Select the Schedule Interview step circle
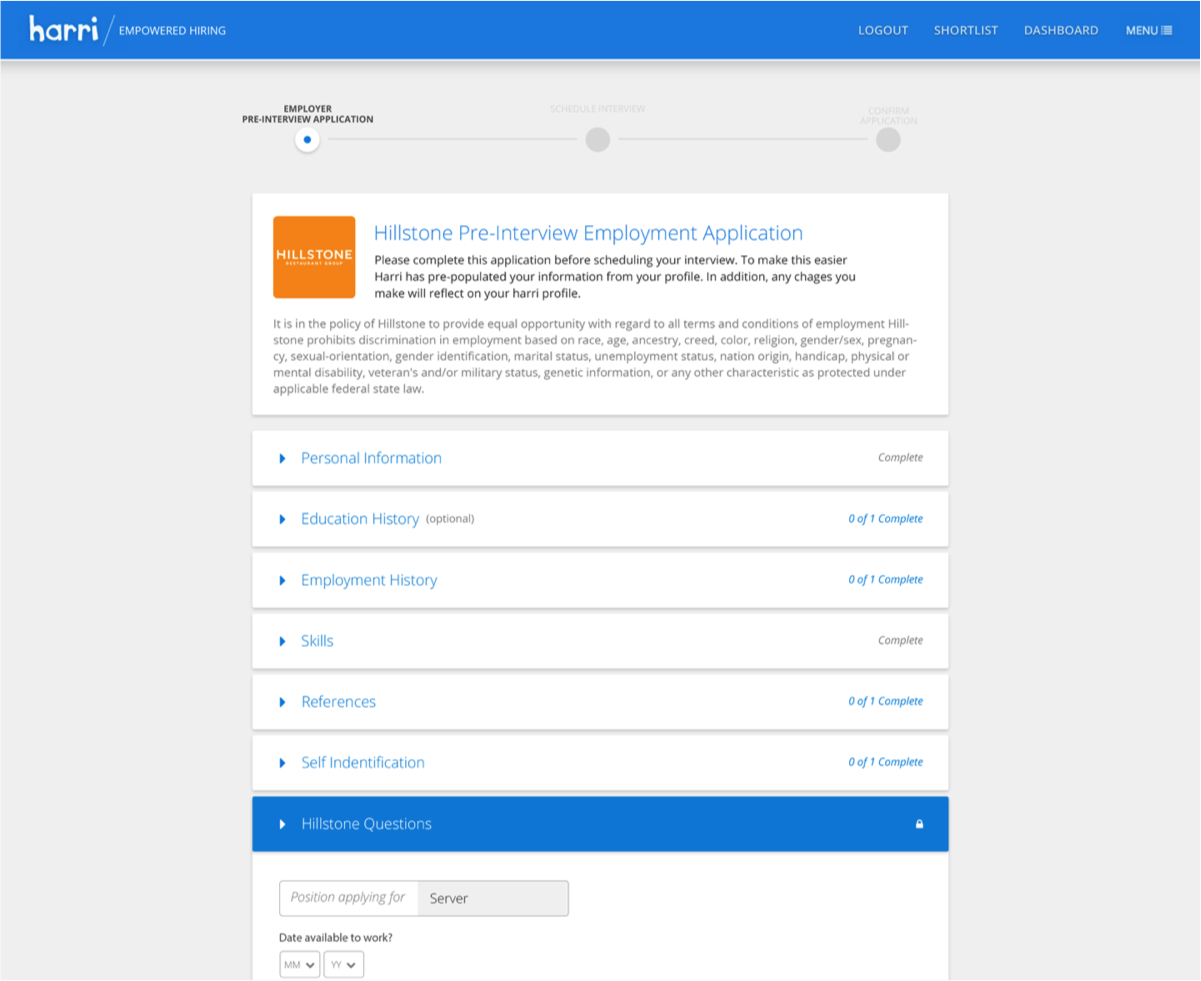Viewport: 1201px width, 981px height. tap(597, 140)
